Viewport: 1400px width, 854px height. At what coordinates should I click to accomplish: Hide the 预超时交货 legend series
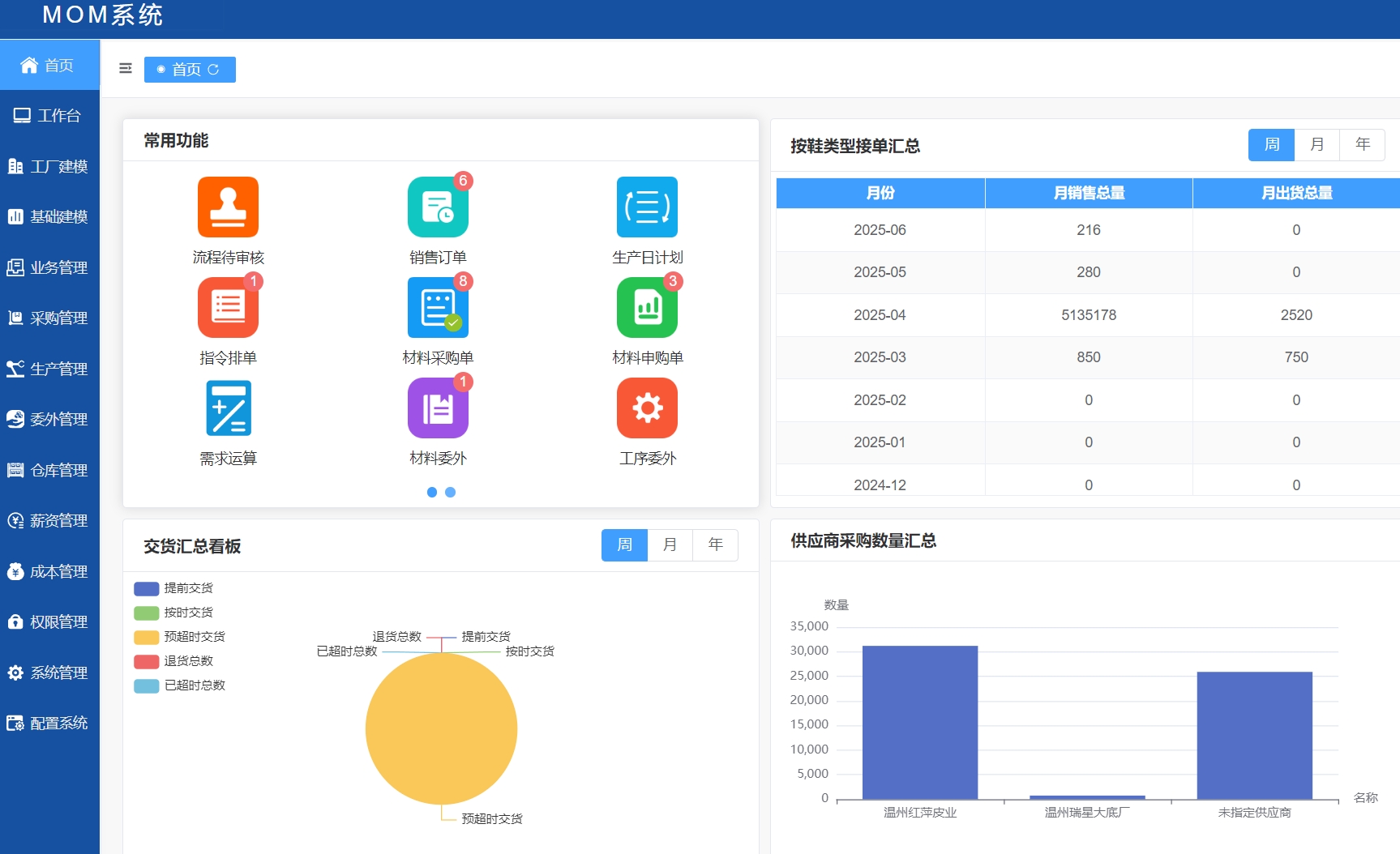179,637
